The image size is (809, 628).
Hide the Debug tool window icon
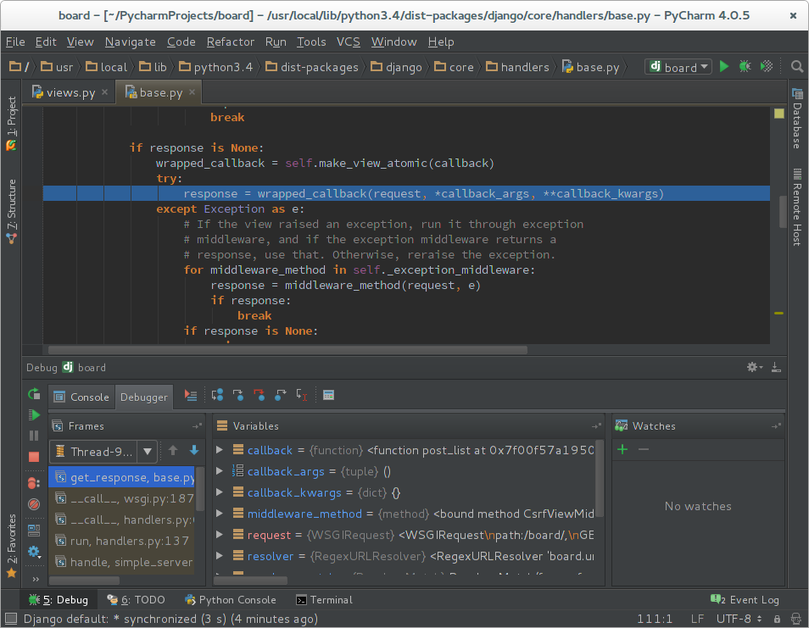tap(776, 367)
